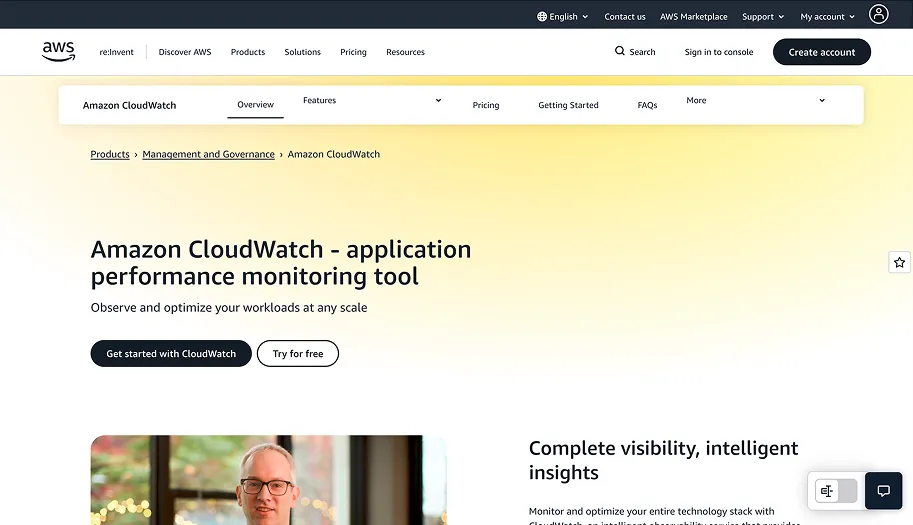The image size is (913, 525).
Task: Open the Products breadcrumb link
Action: (x=110, y=154)
